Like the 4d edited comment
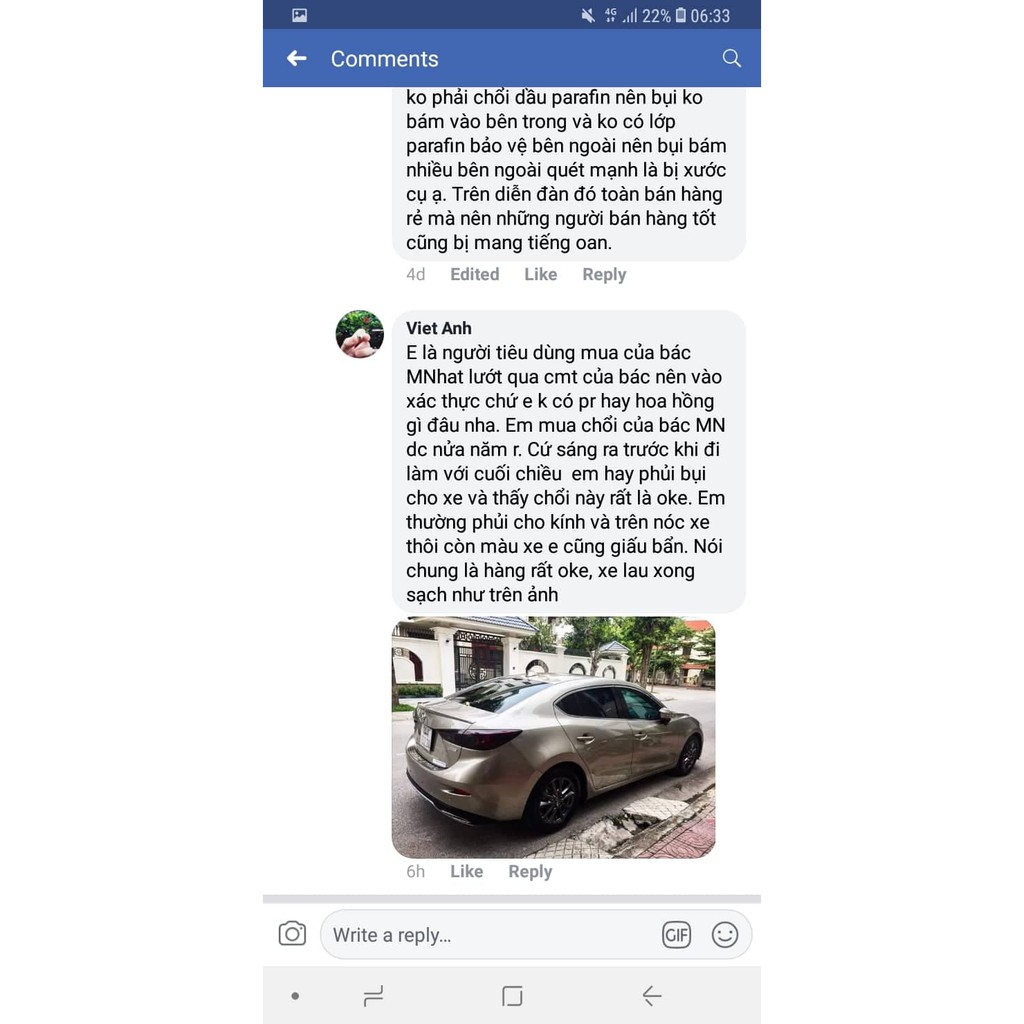Screen dimensions: 1024x1024 (x=540, y=274)
